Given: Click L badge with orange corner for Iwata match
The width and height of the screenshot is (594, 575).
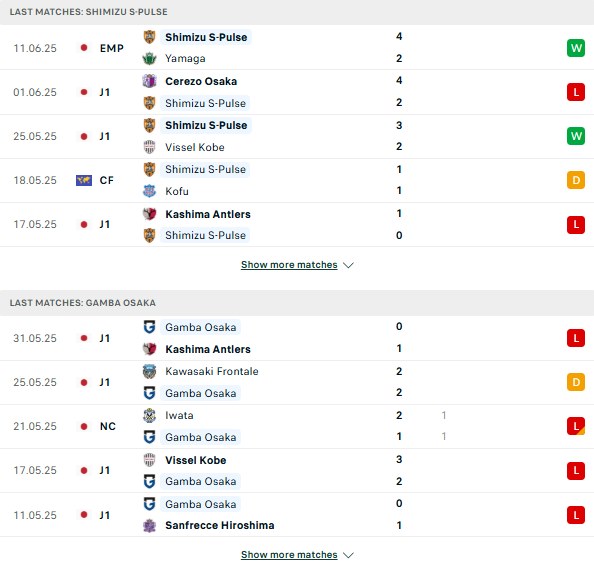Looking at the screenshot, I should (576, 426).
